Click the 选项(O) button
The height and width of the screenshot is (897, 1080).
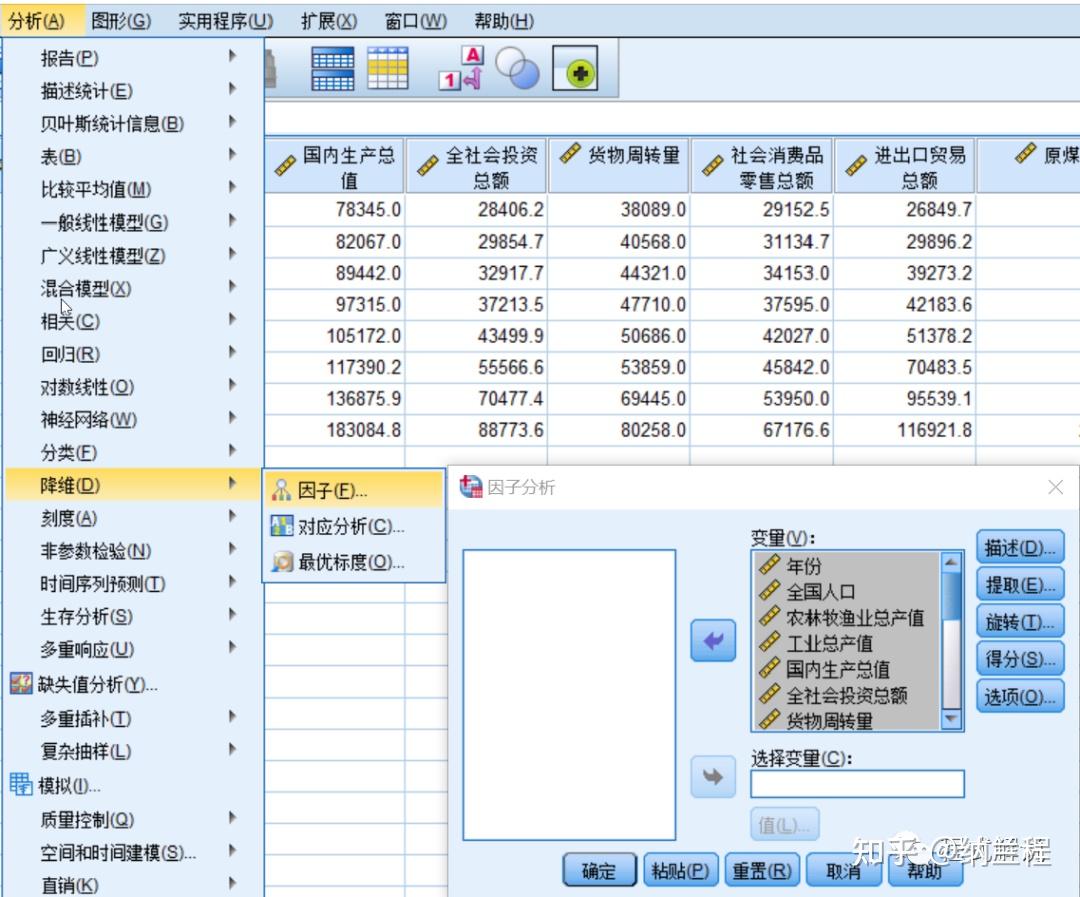(1020, 697)
